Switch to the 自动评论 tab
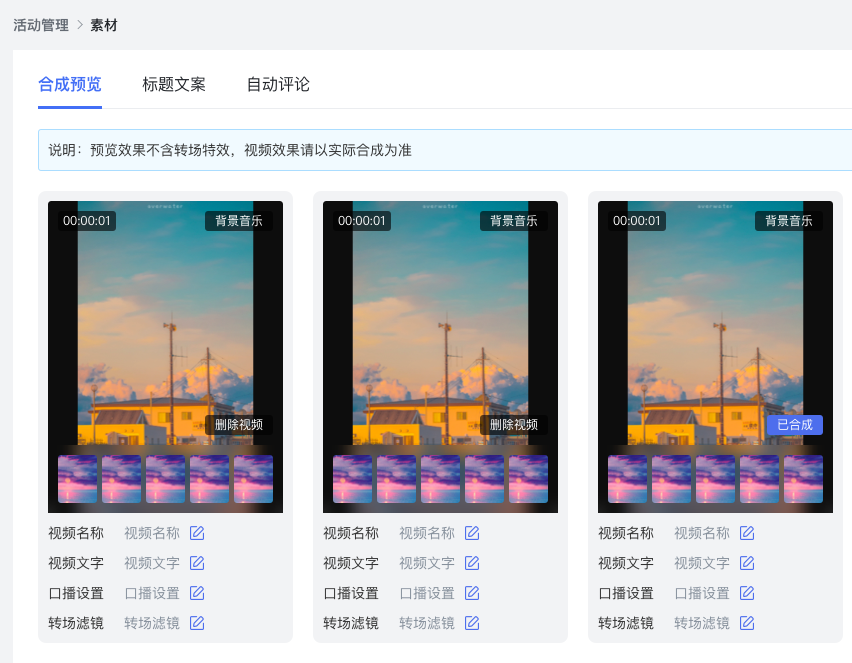Image resolution: width=852 pixels, height=663 pixels. pos(277,85)
